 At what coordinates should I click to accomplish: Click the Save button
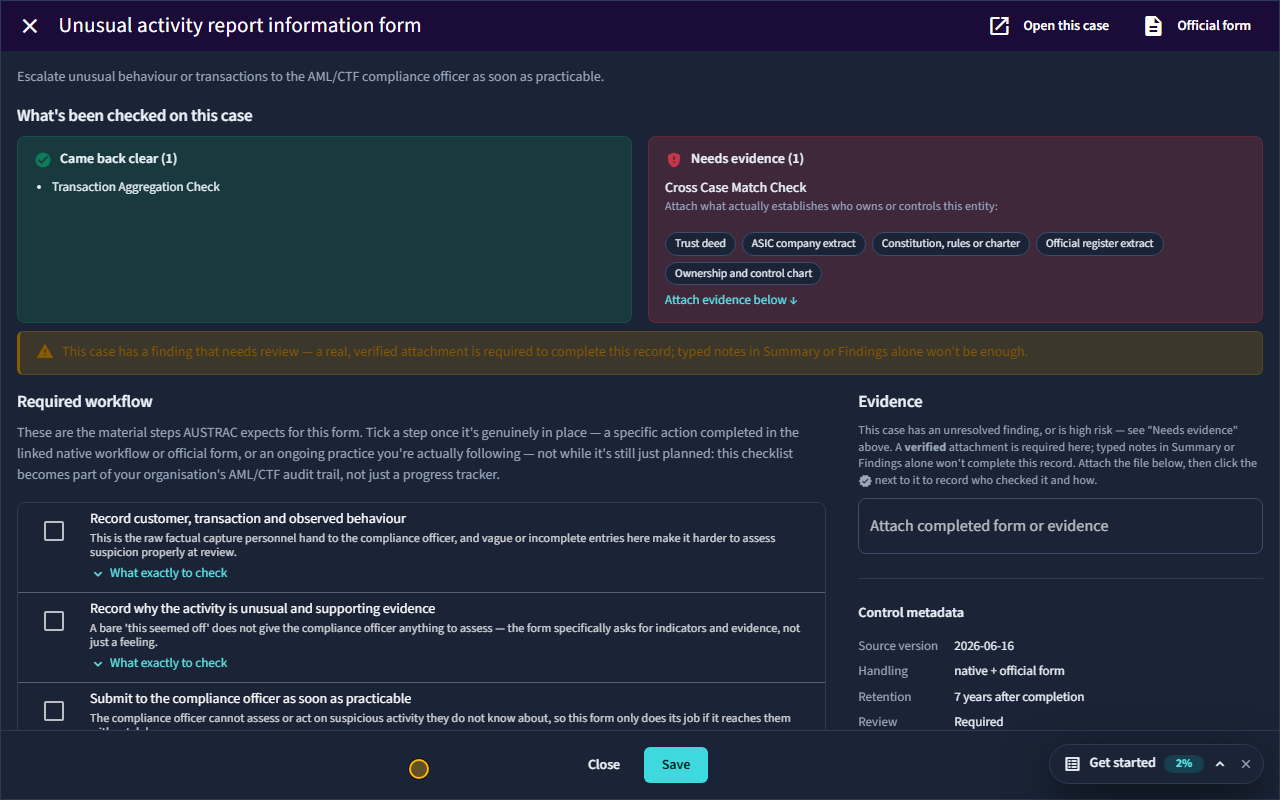tap(676, 765)
